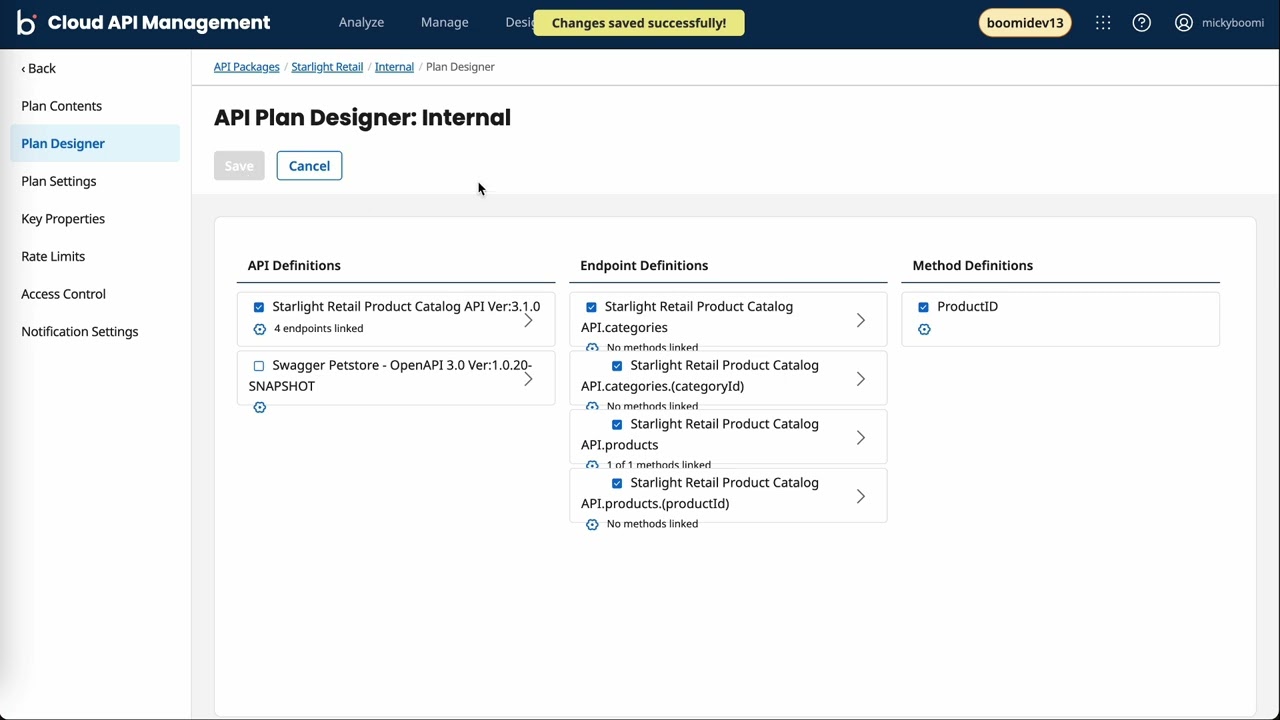The height and width of the screenshot is (720, 1280).
Task: Toggle API.products endpoint checkbox
Action: pos(617,424)
